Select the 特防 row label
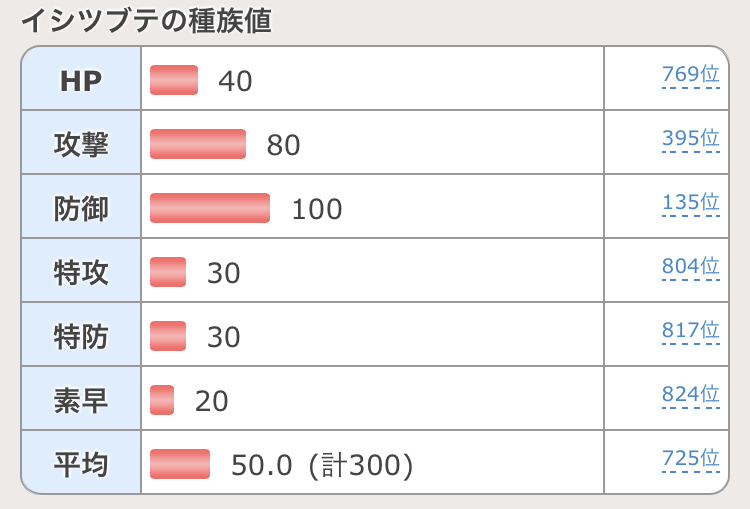 81,336
